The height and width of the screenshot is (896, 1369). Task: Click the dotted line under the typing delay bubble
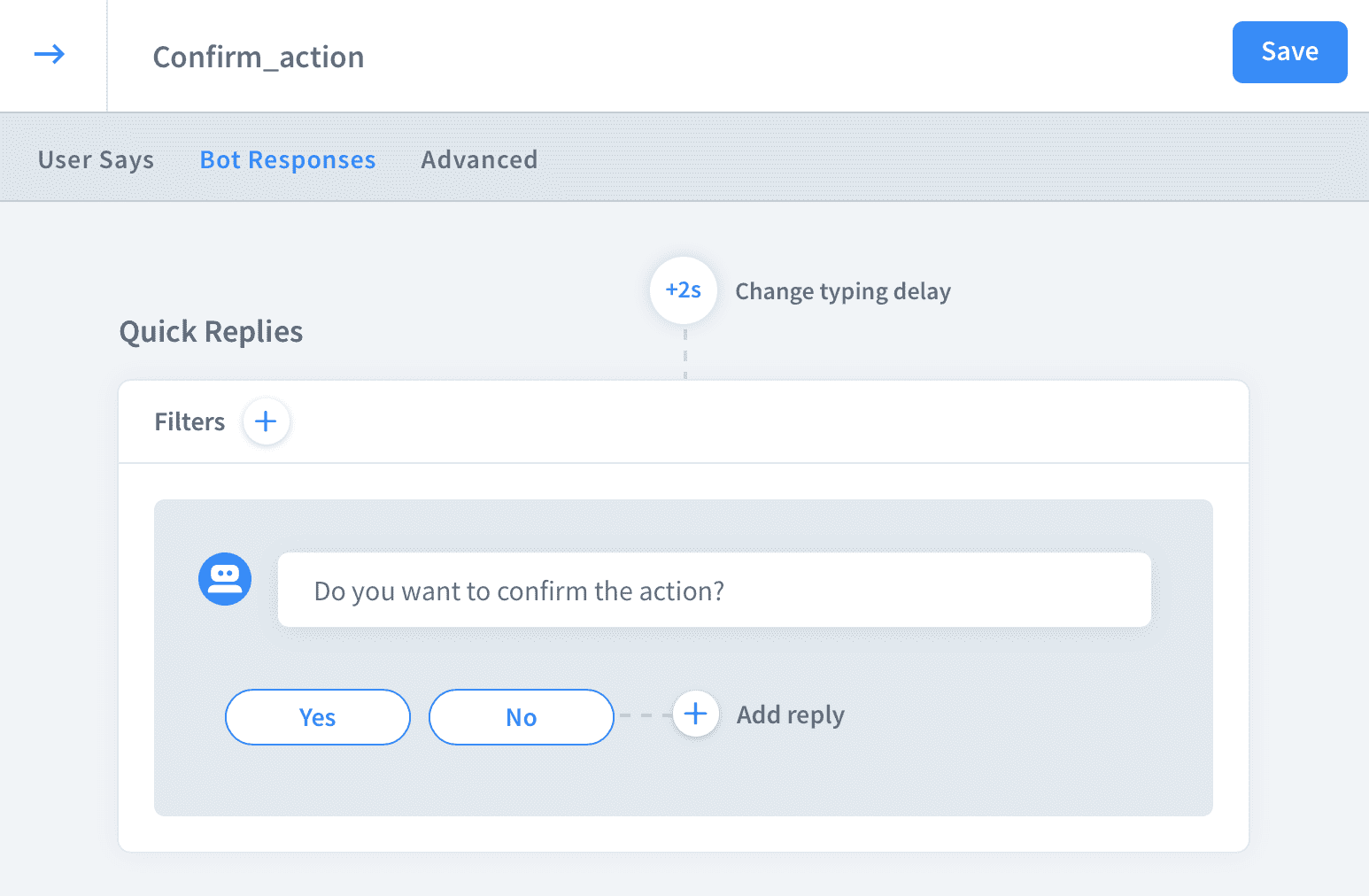pos(685,354)
